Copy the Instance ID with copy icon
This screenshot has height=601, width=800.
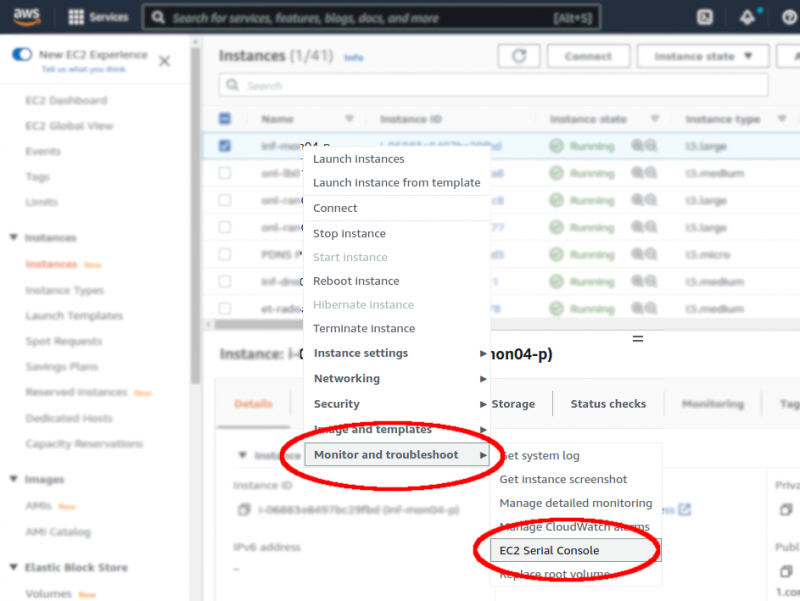tap(243, 510)
